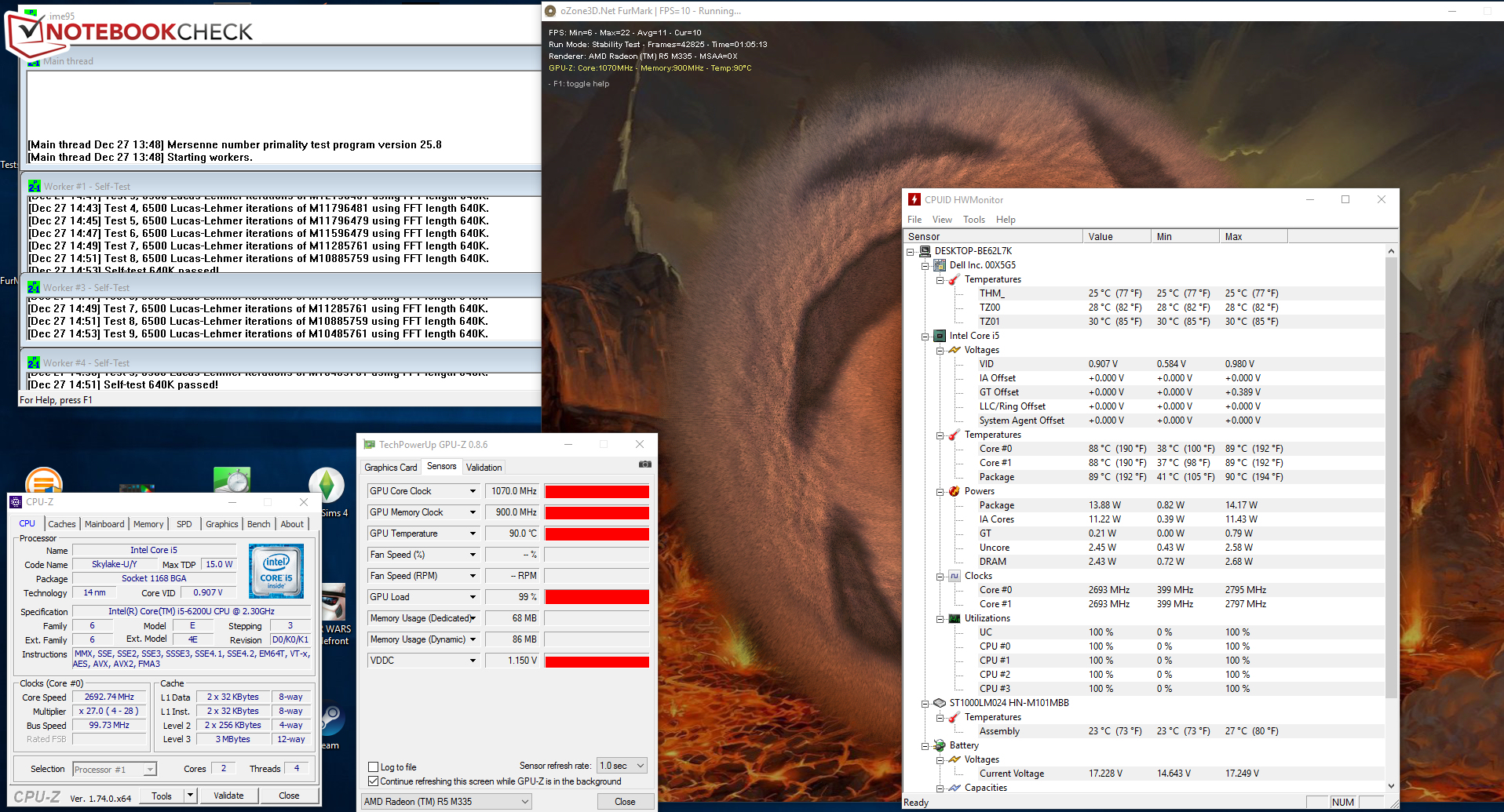Screen dimensions: 1504x812
Task: Collapse the DESKTOP-BE62L7K root node
Action: [911, 251]
